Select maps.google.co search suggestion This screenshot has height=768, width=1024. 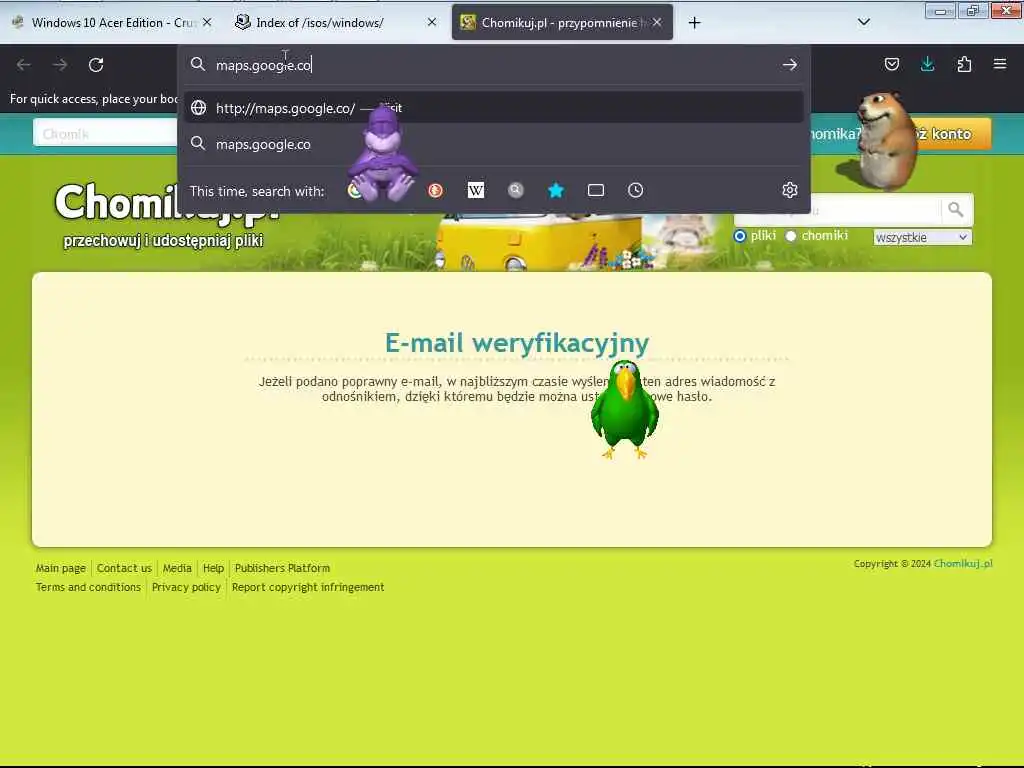point(493,144)
